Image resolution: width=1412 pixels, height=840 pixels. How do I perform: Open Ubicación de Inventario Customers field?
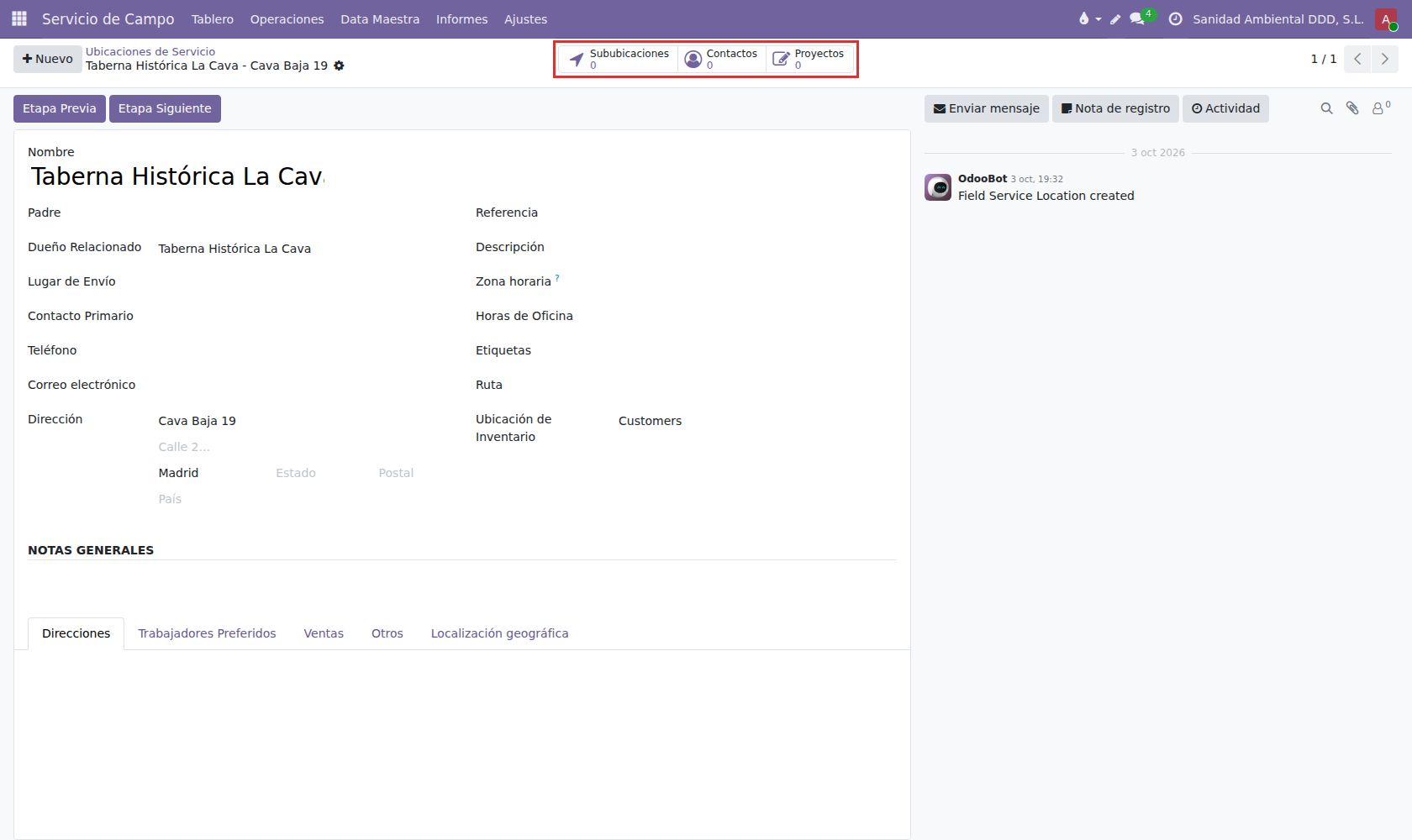756,421
